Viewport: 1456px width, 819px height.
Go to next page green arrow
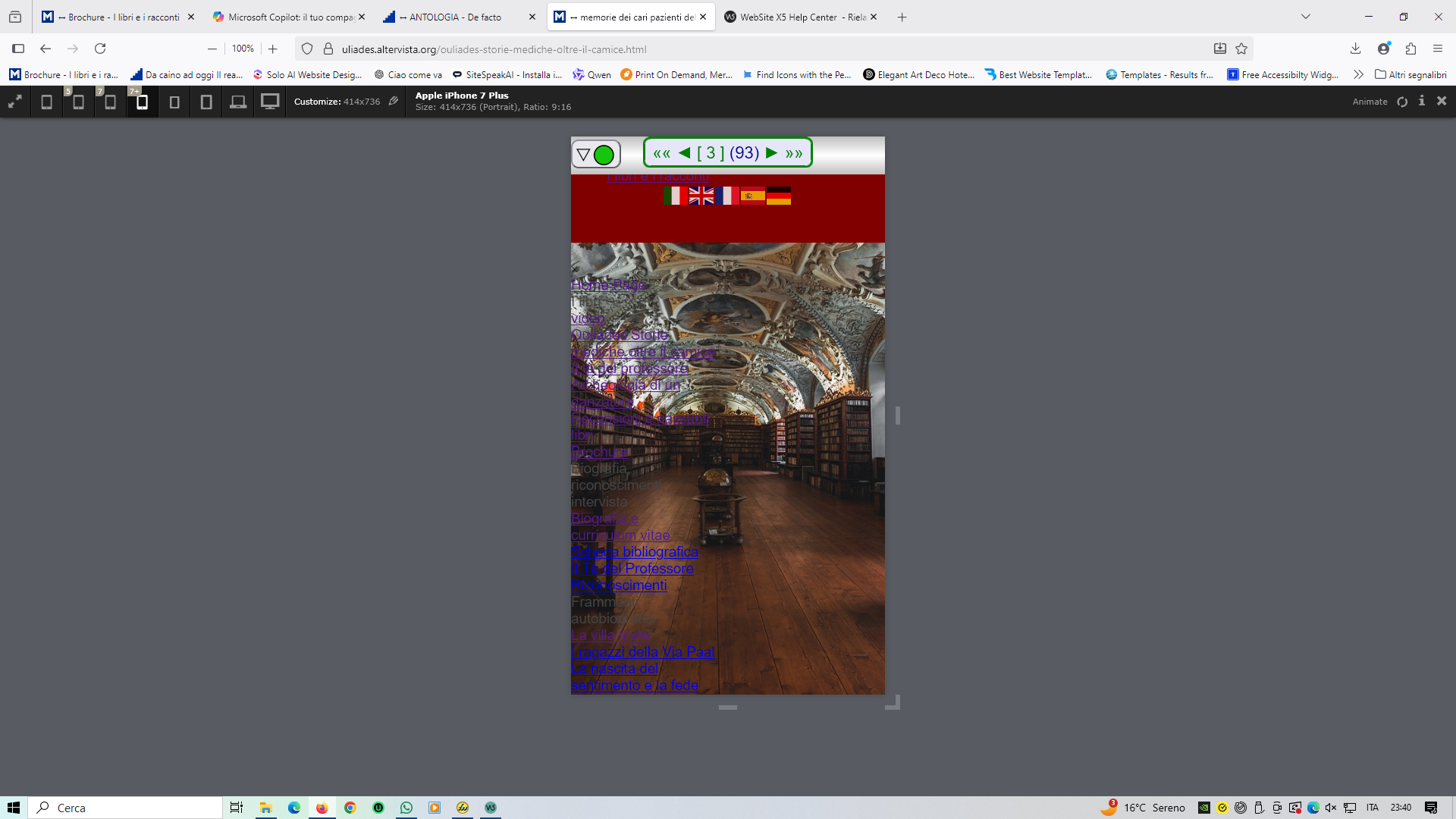(772, 153)
